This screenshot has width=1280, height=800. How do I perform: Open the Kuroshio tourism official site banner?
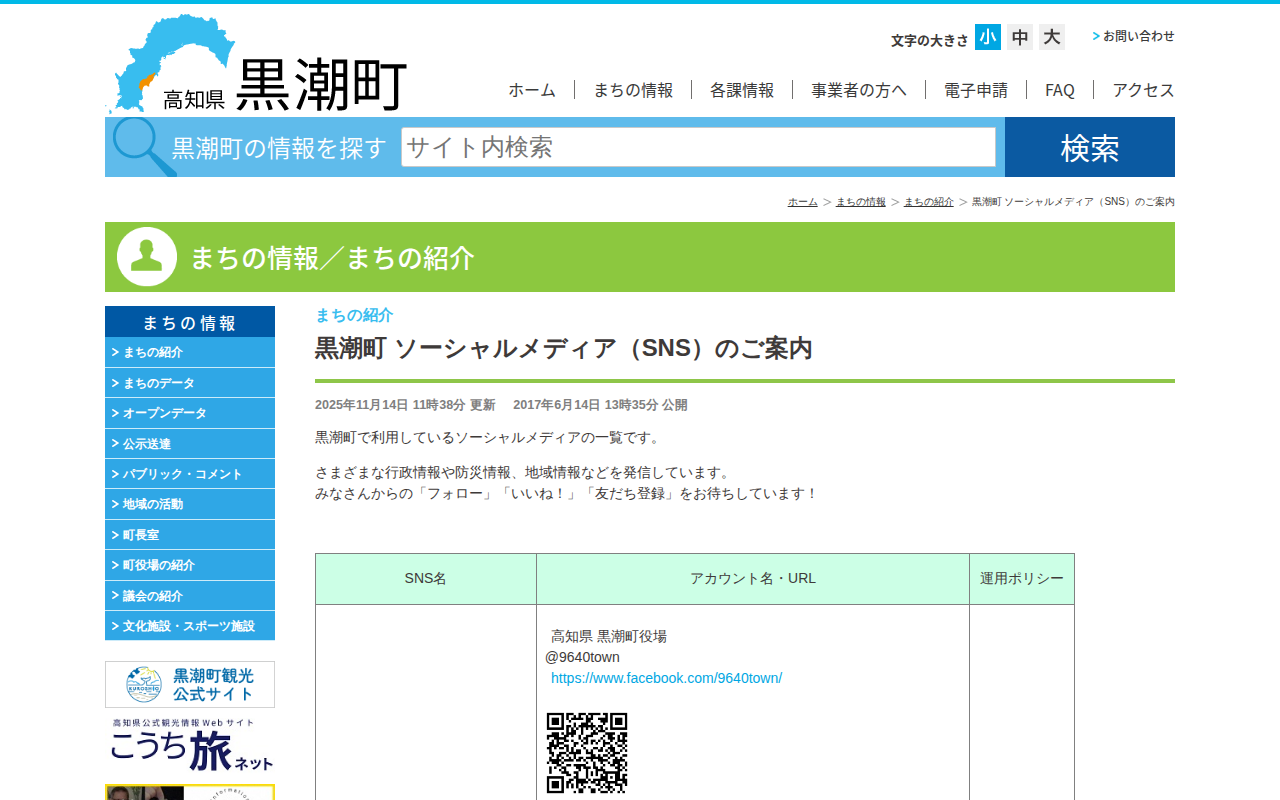[x=190, y=684]
